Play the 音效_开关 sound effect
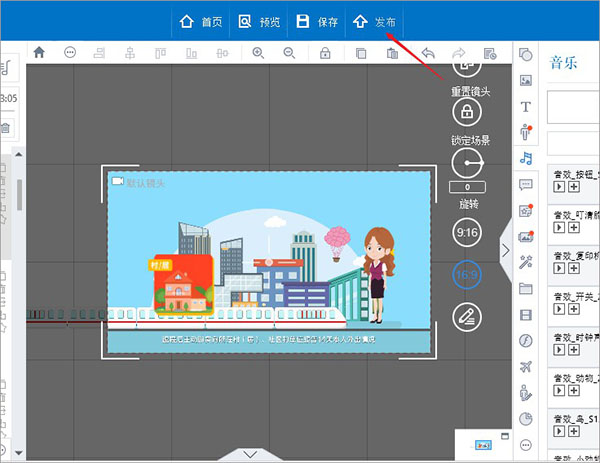 click(559, 309)
